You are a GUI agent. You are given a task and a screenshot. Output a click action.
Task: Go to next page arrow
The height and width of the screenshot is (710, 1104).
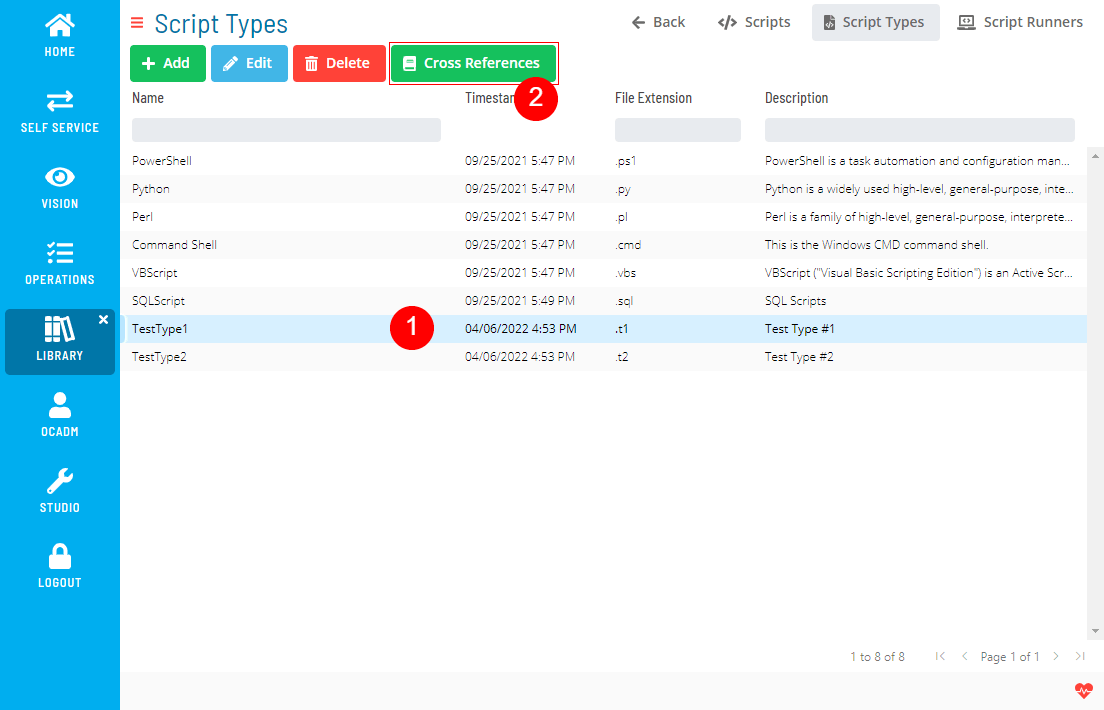(x=1056, y=656)
